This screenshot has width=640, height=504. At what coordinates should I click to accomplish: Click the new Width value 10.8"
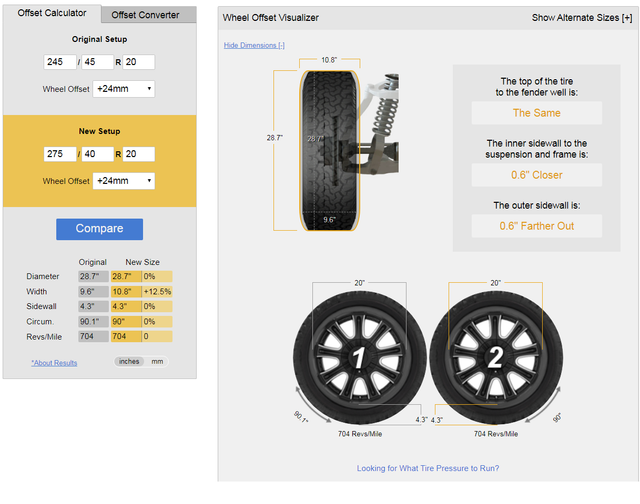tap(126, 291)
